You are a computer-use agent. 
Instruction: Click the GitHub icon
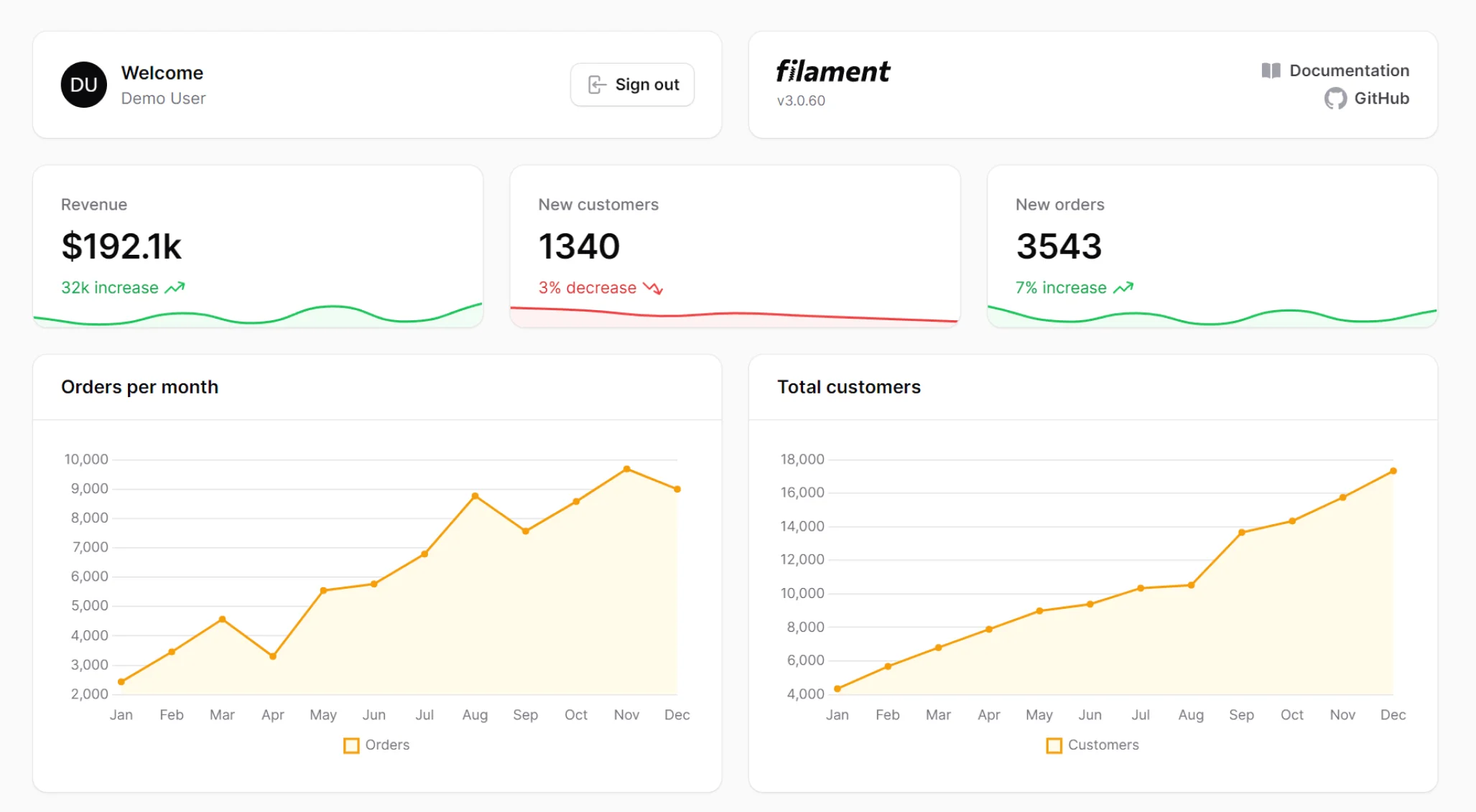click(x=1335, y=98)
